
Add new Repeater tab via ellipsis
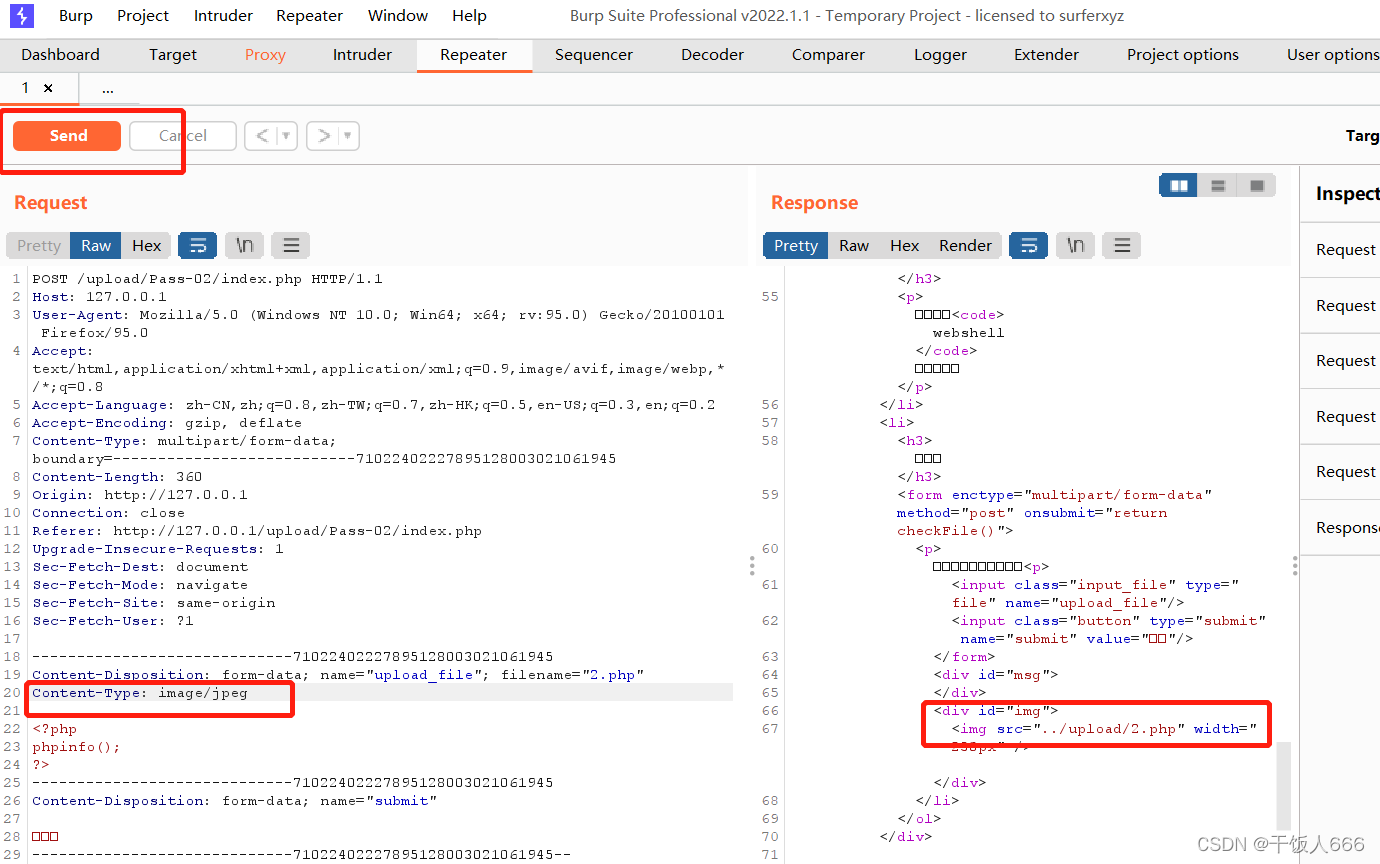tap(107, 88)
